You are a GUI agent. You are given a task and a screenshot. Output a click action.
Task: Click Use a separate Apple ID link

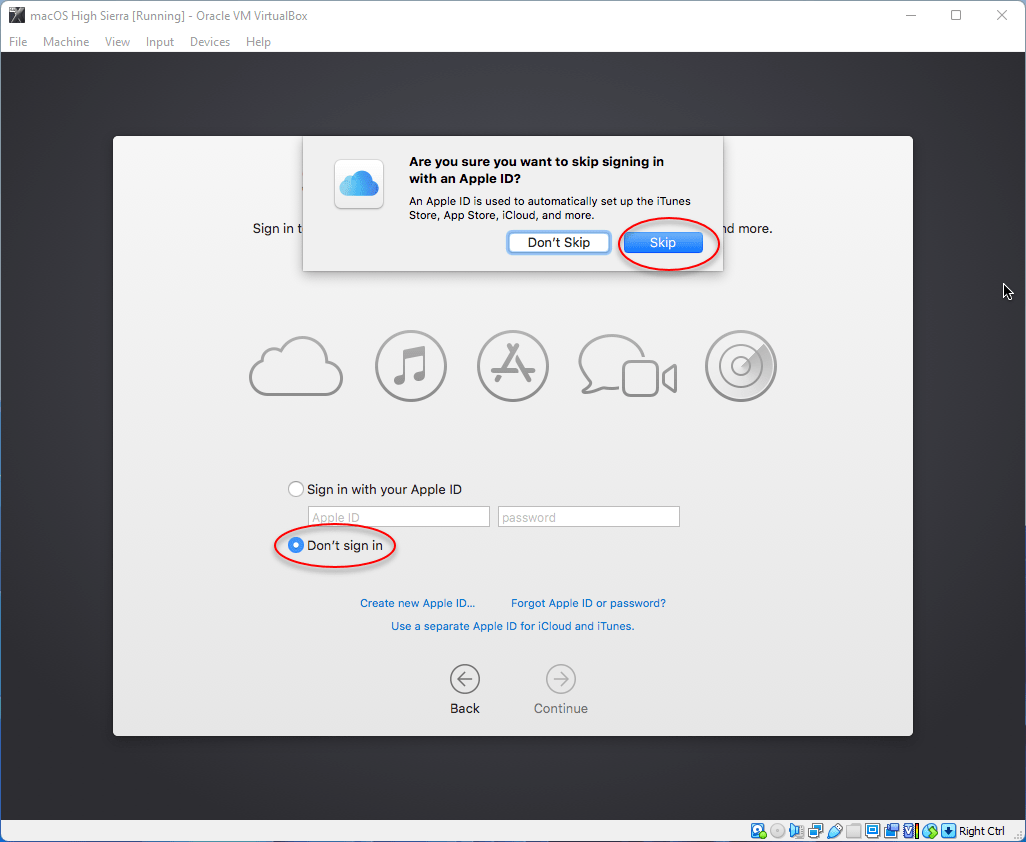click(513, 626)
